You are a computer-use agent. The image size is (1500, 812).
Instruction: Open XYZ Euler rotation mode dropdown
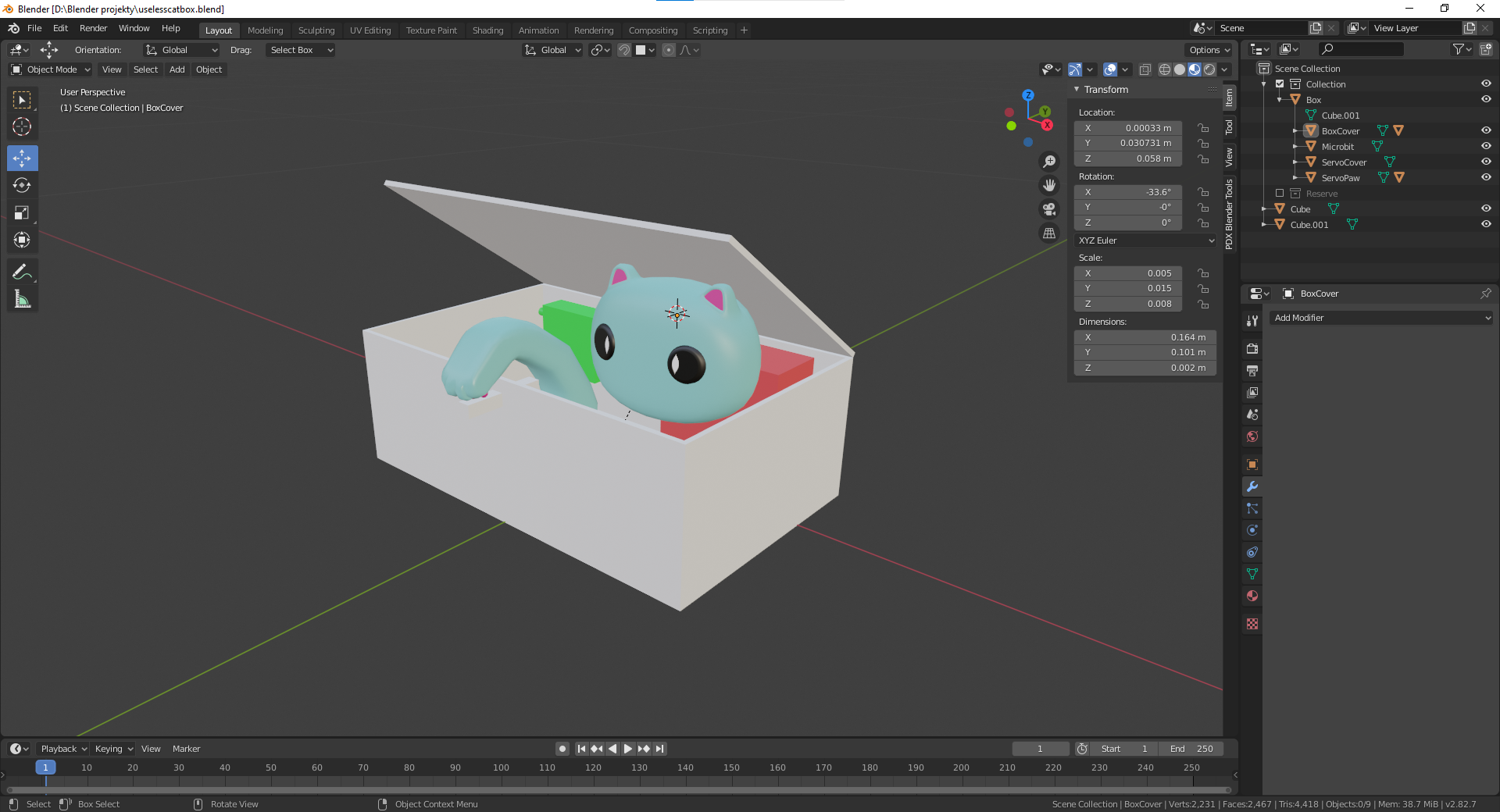coord(1145,240)
